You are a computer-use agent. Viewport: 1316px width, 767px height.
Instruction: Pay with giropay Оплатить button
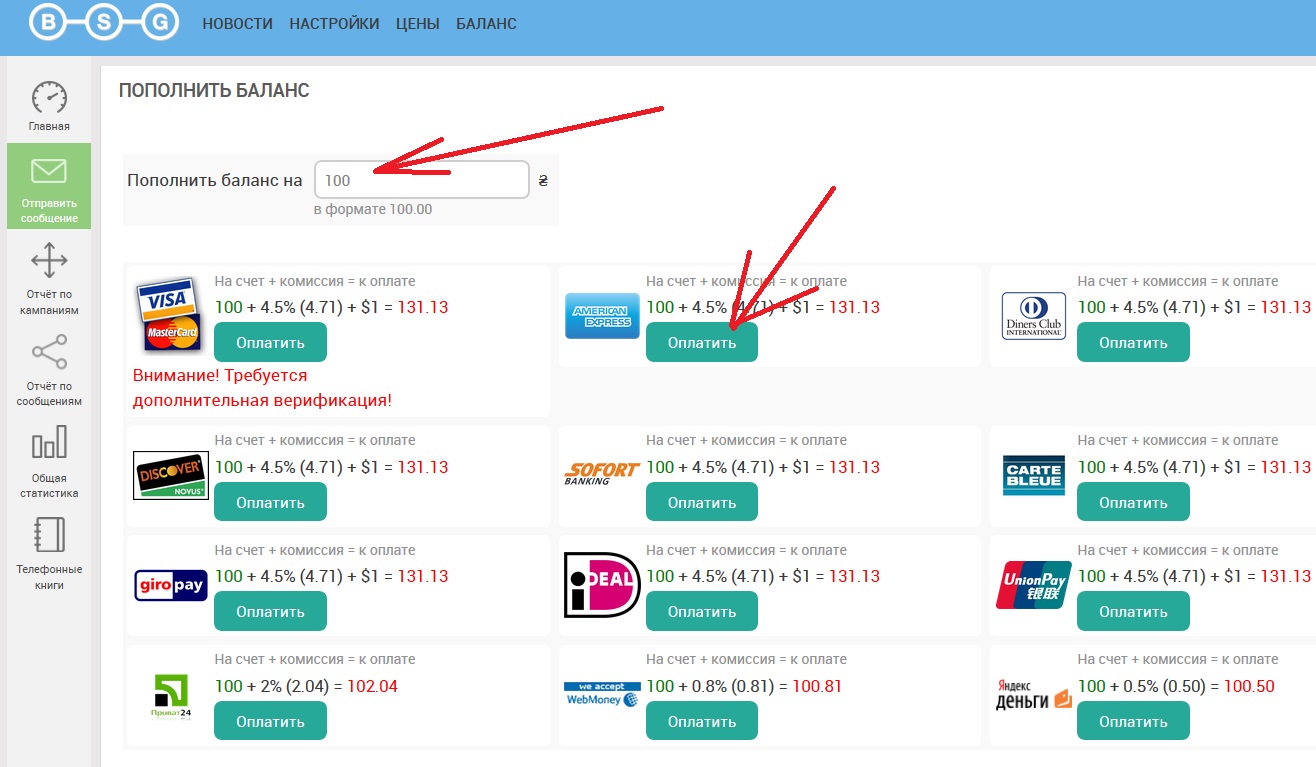point(270,611)
